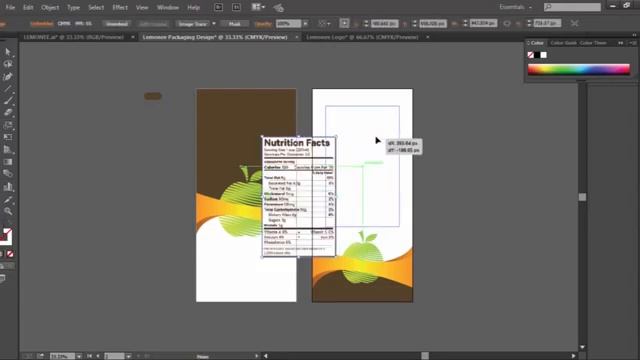Click the Isolate object icon in the control bar

click(x=575, y=23)
